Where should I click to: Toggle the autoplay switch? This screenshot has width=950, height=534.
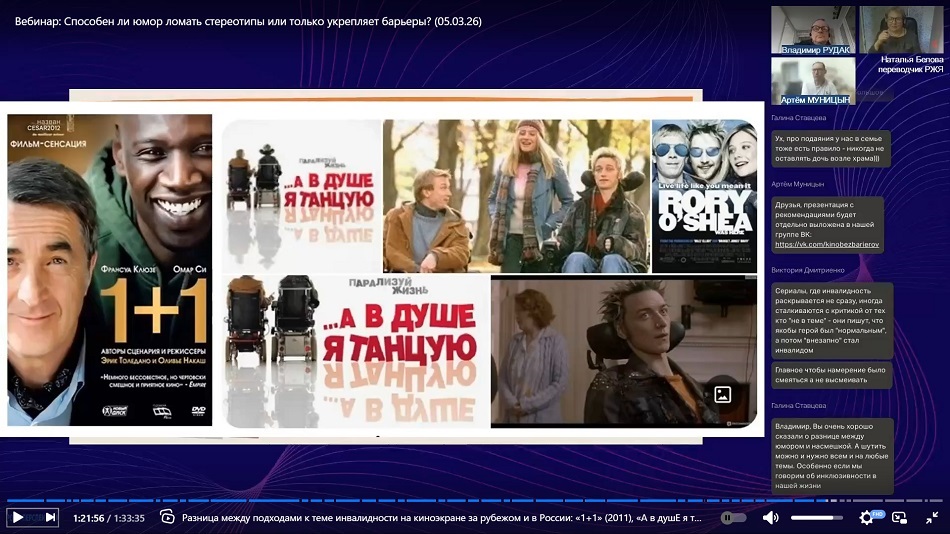click(733, 517)
